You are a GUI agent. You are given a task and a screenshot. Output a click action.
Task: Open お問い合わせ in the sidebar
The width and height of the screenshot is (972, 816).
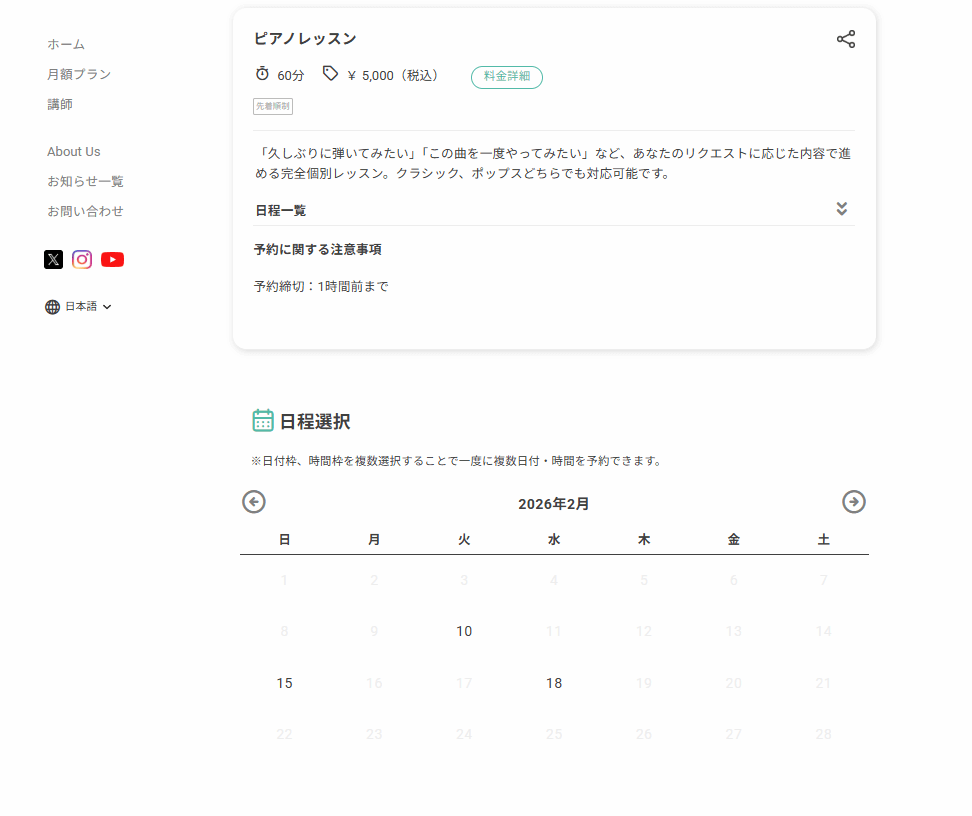point(85,211)
